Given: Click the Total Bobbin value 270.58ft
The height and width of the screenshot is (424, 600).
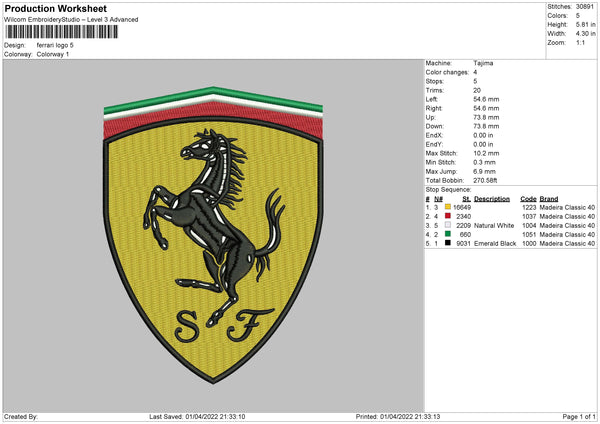Looking at the screenshot, I should tap(485, 181).
